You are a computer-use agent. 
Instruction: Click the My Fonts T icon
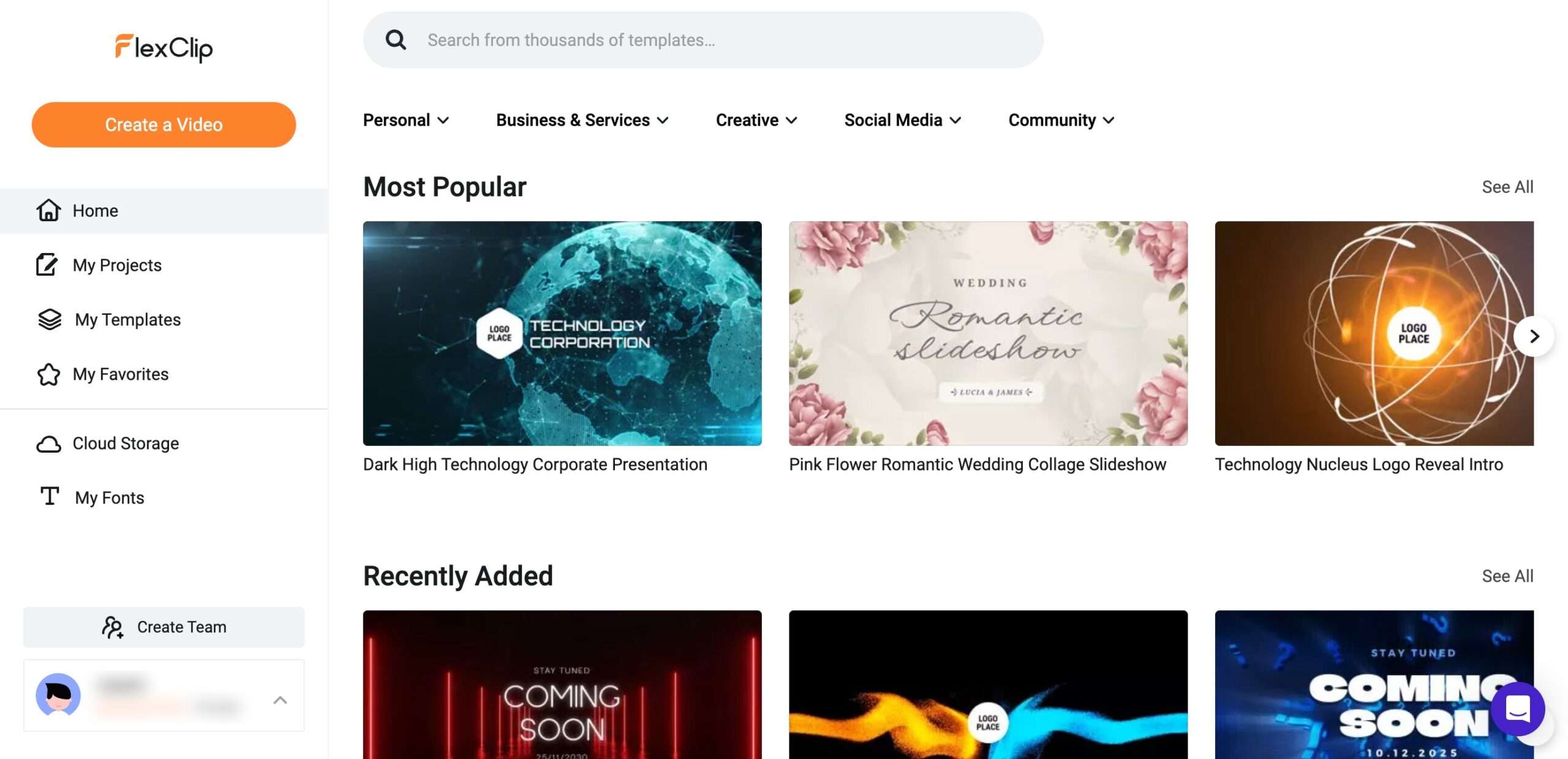[49, 496]
